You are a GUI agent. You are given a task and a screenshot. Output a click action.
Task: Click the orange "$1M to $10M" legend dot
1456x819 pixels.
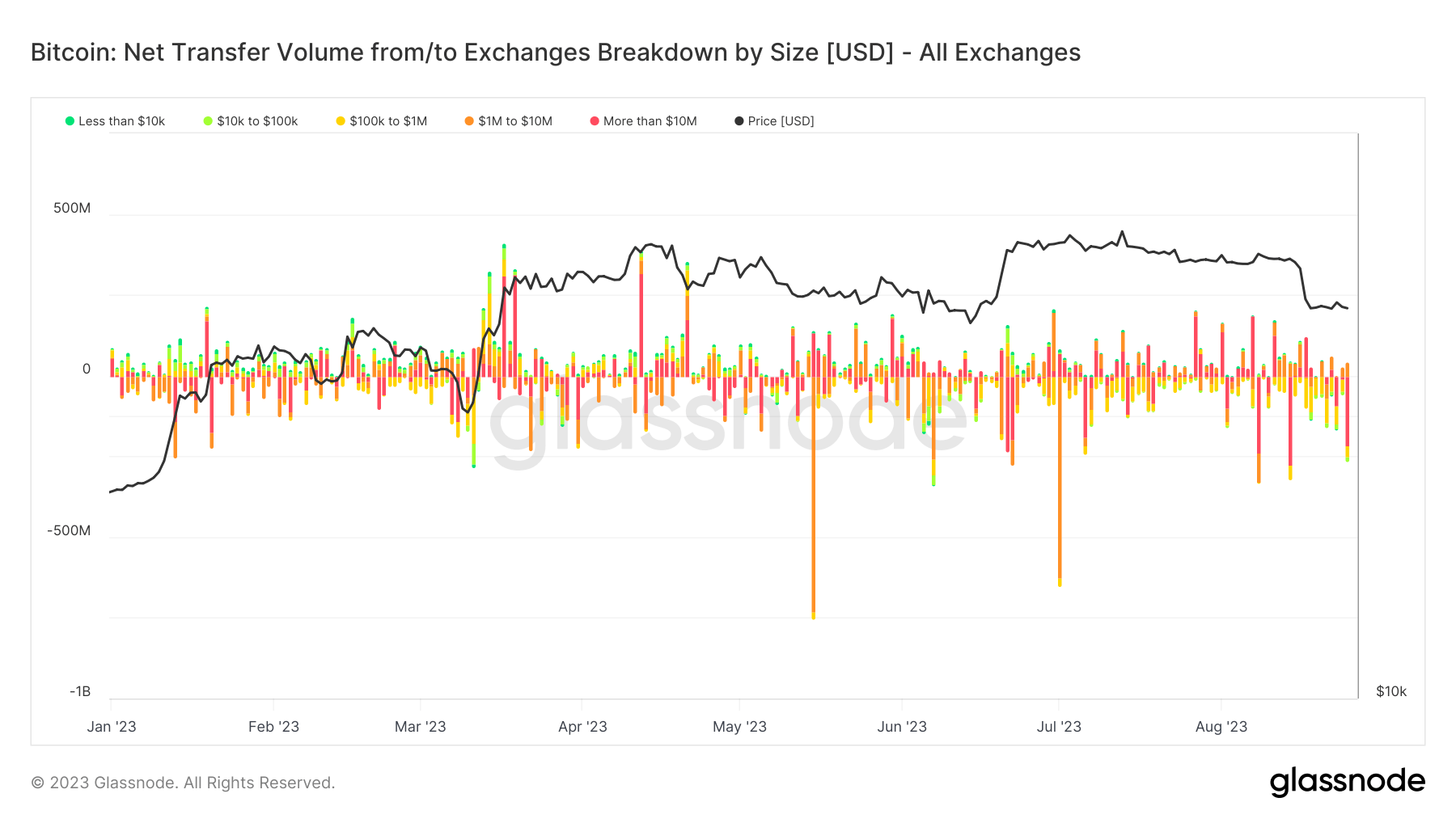point(469,121)
